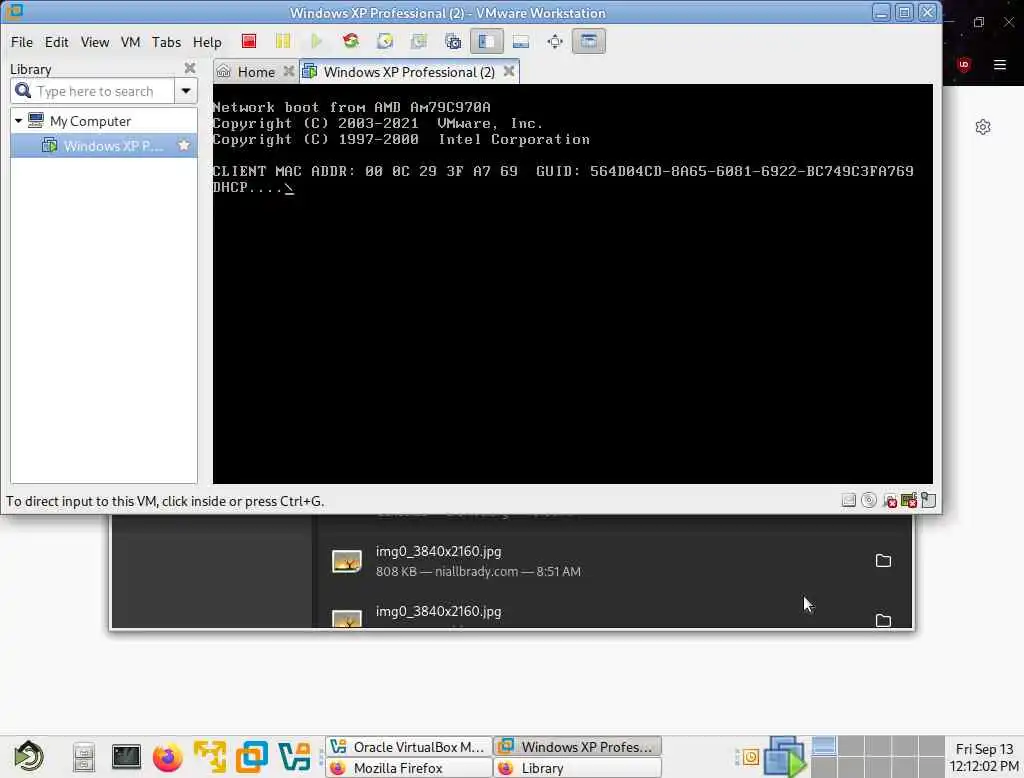Screen dimensions: 1024x778
Task: Click the Enter Full Screen icon
Action: pos(554,41)
